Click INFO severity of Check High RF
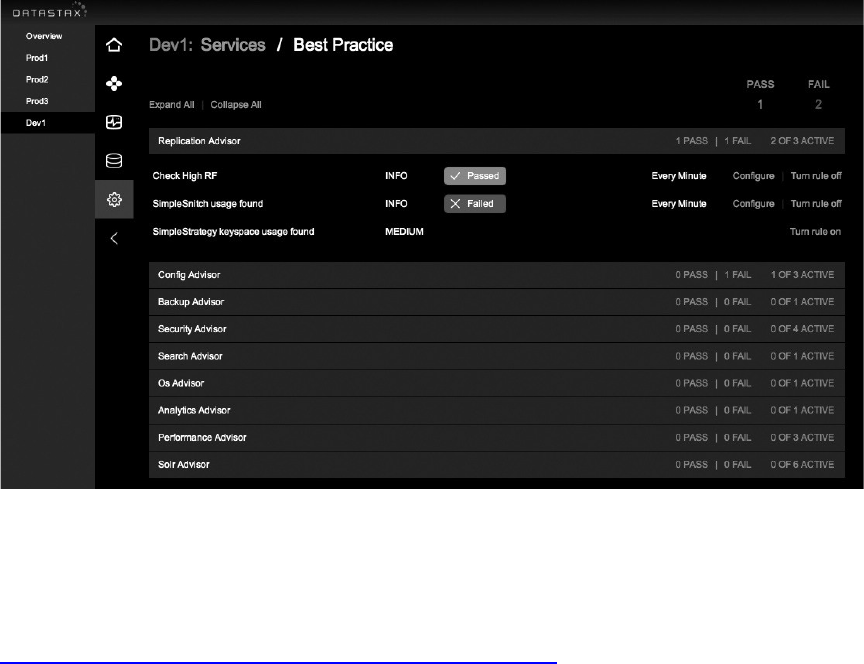864x664 pixels. [x=396, y=176]
